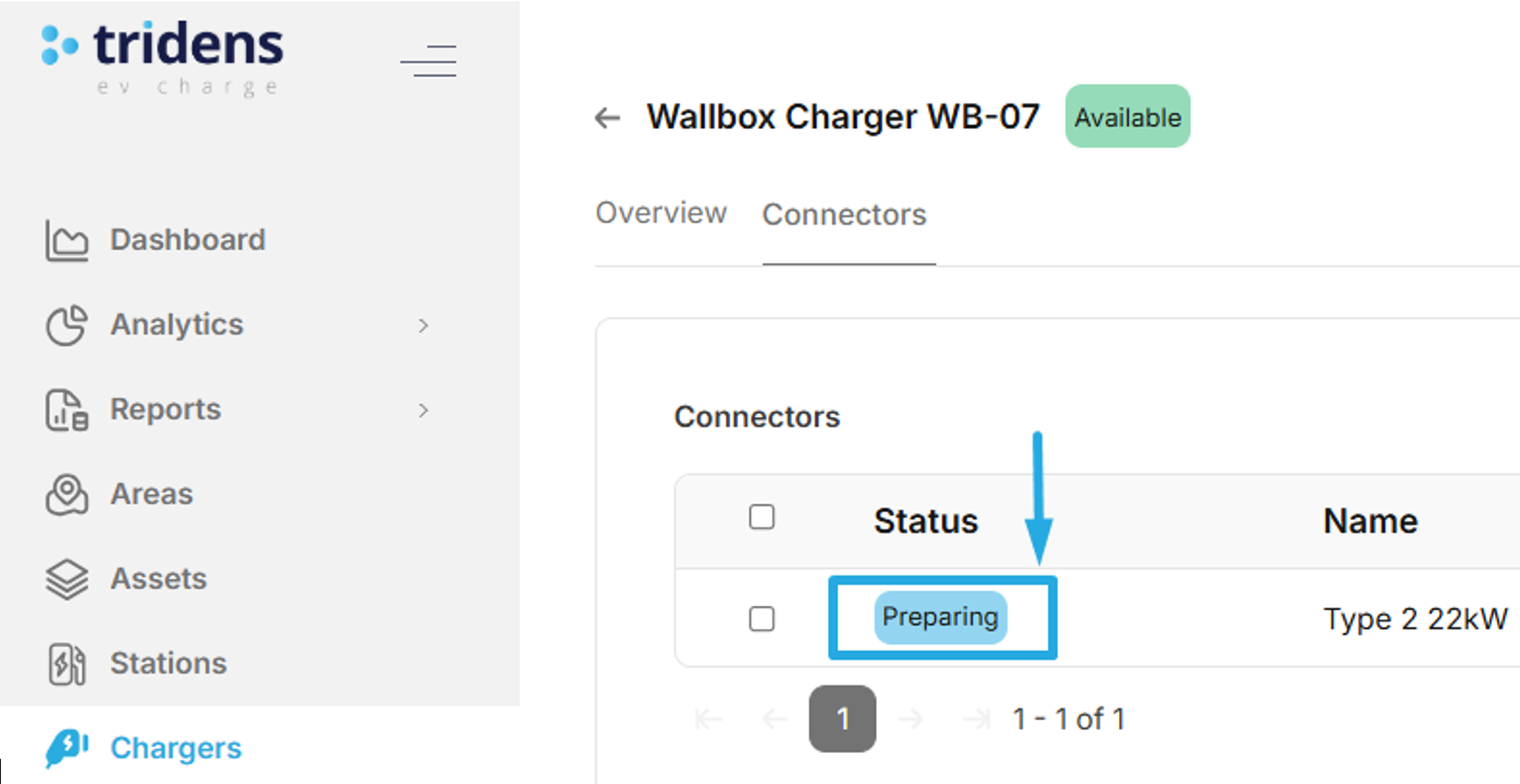This screenshot has width=1520, height=784.
Task: Open the next page arrow in pagination
Action: pos(911,718)
